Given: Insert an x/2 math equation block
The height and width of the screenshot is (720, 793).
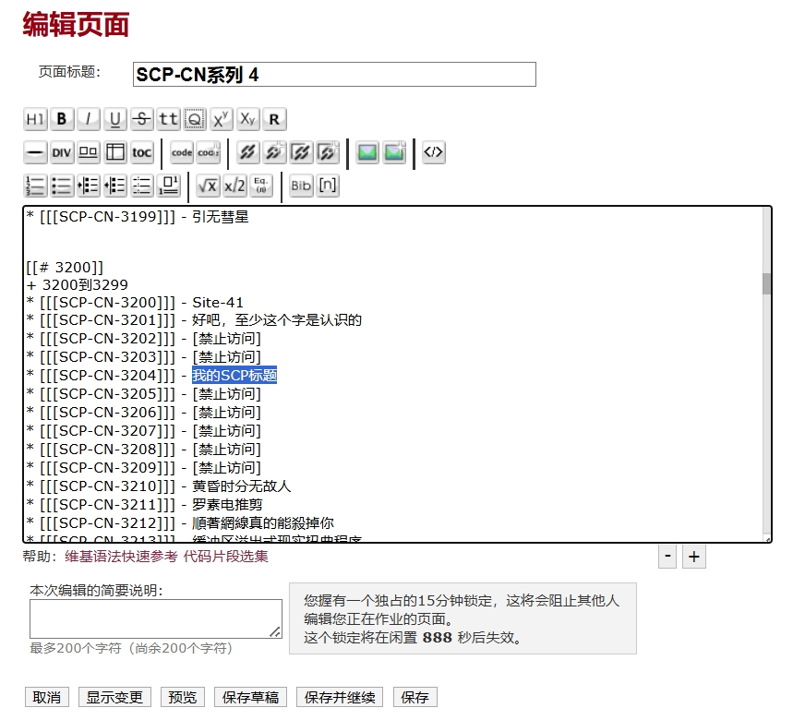Looking at the screenshot, I should 235,186.
